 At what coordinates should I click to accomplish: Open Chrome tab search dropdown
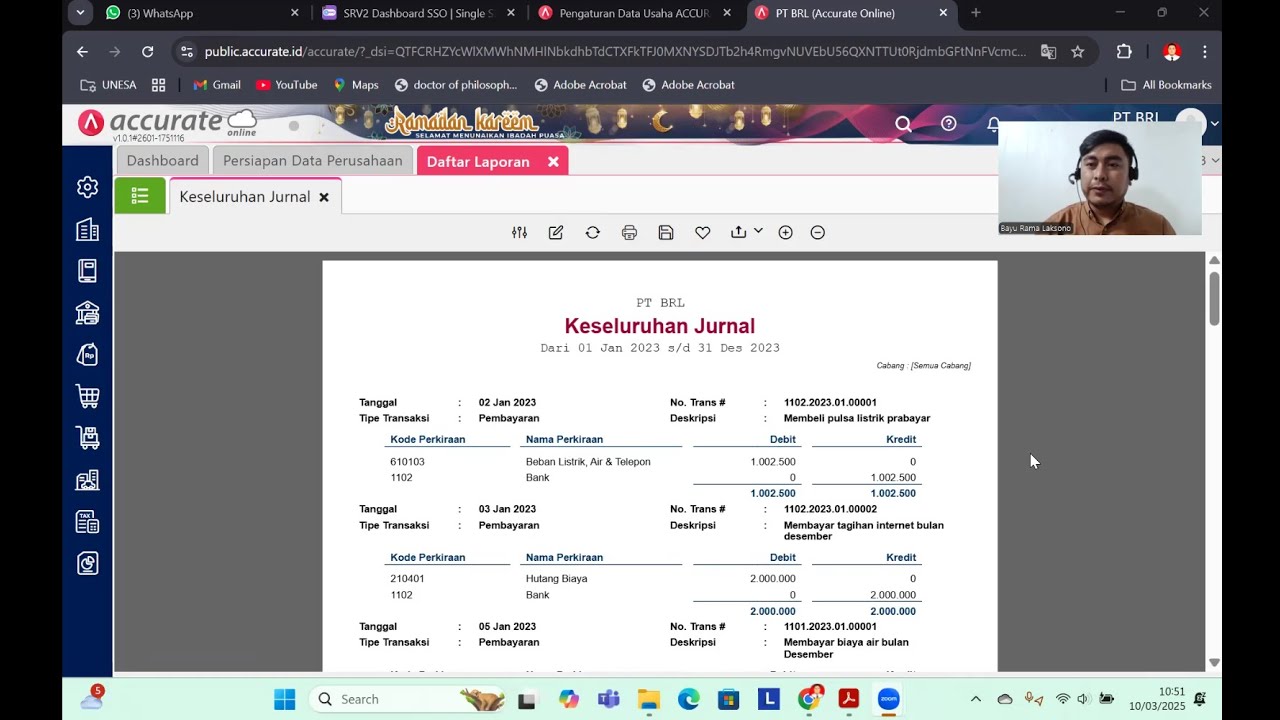pyautogui.click(x=80, y=13)
